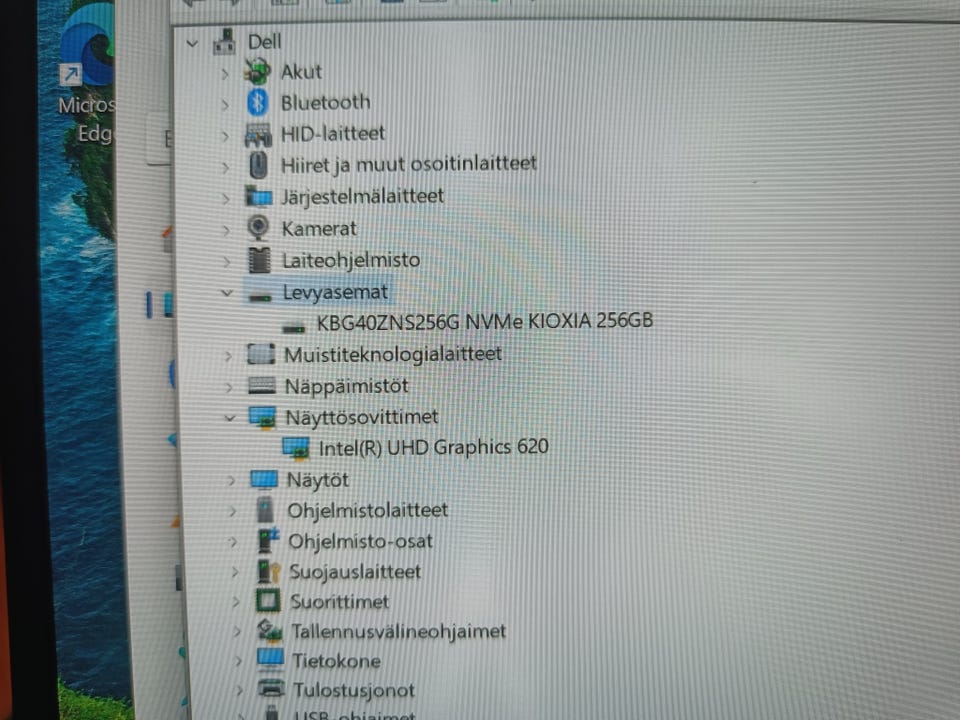This screenshot has width=960, height=720.
Task: Select the Järjestelmälaitteet label
Action: 362,197
